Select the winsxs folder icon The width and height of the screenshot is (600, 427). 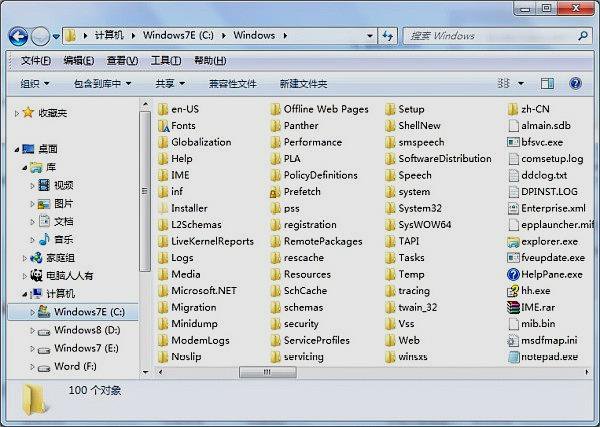[x=390, y=357]
